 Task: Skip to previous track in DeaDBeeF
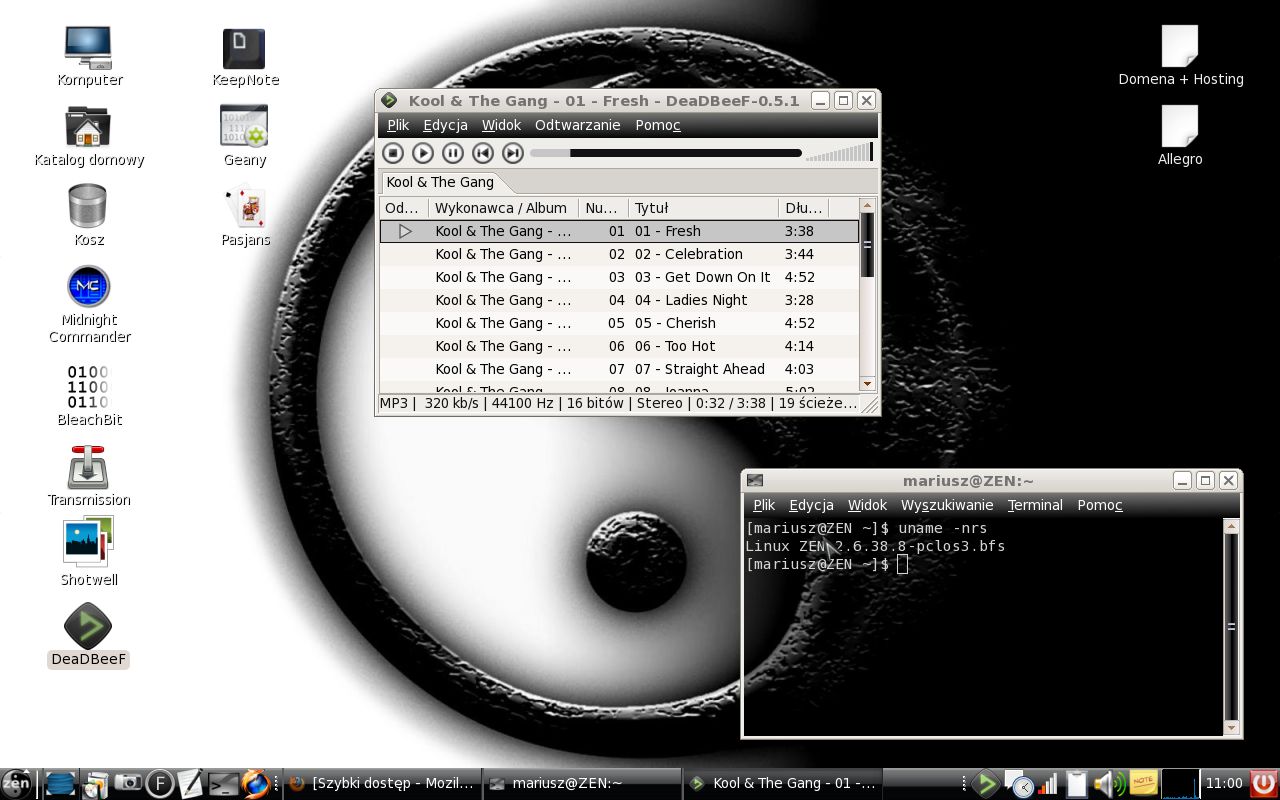coord(483,153)
